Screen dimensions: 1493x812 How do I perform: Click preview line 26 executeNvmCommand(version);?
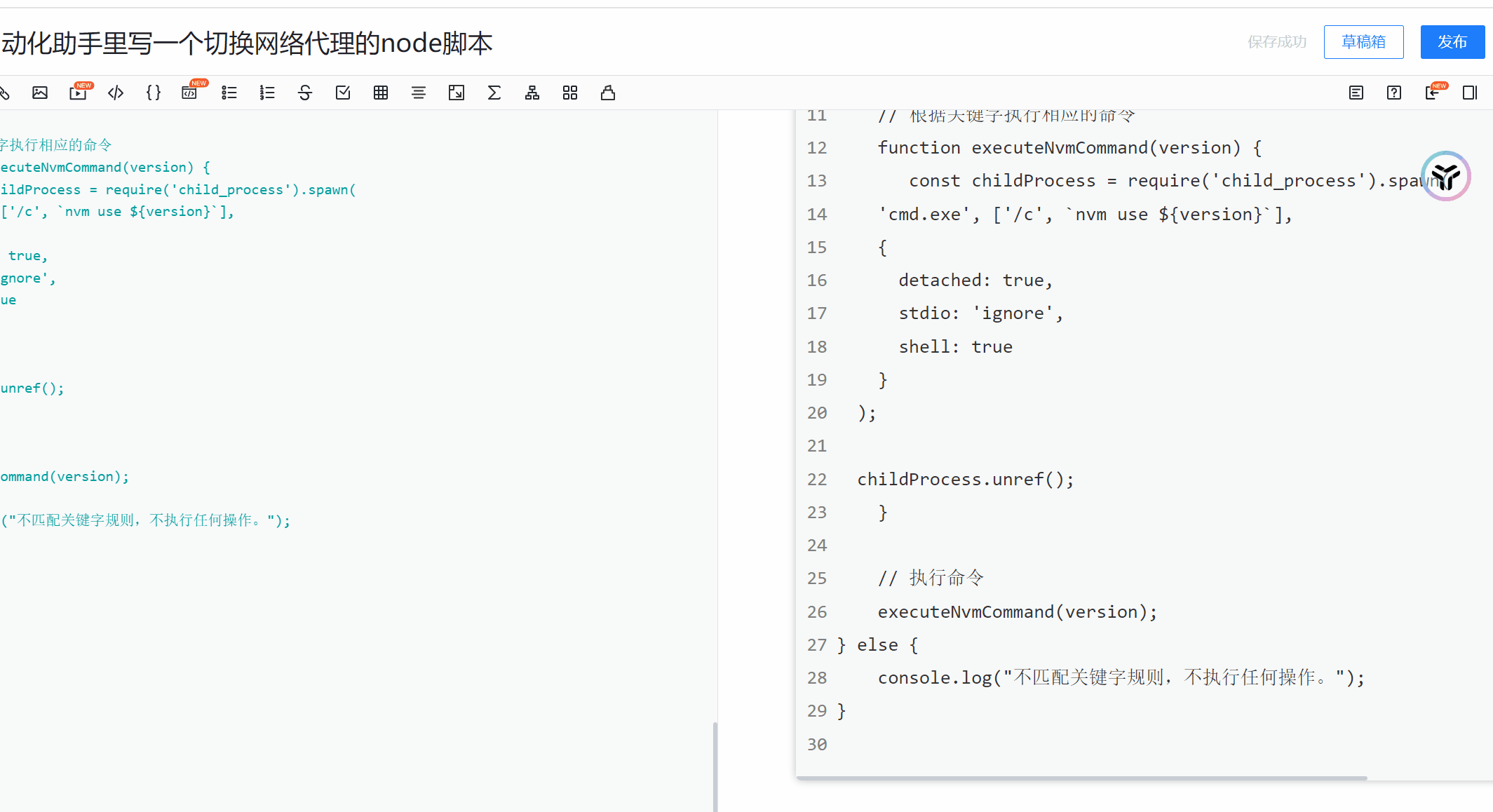tap(1017, 612)
